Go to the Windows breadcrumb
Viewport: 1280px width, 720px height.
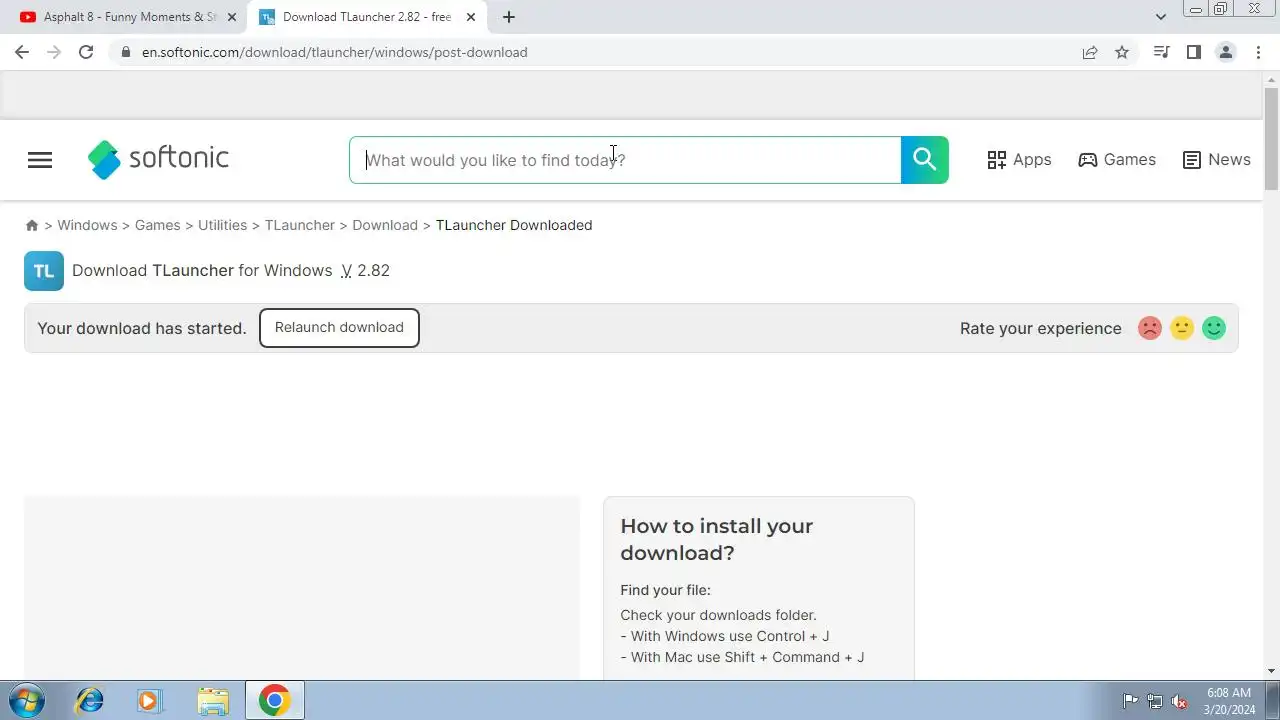click(x=87, y=225)
